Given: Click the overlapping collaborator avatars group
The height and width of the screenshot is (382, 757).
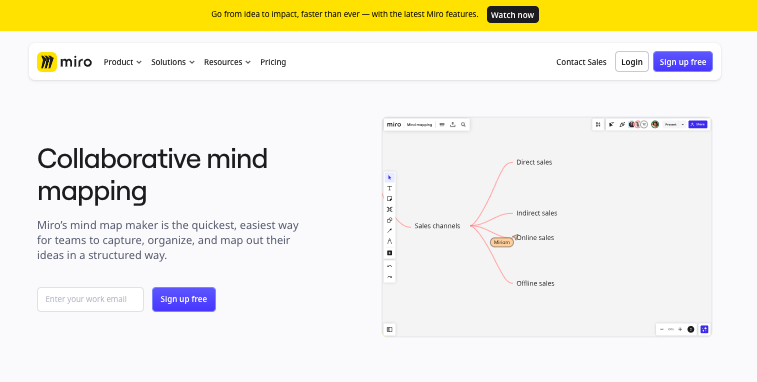Looking at the screenshot, I should point(638,125).
